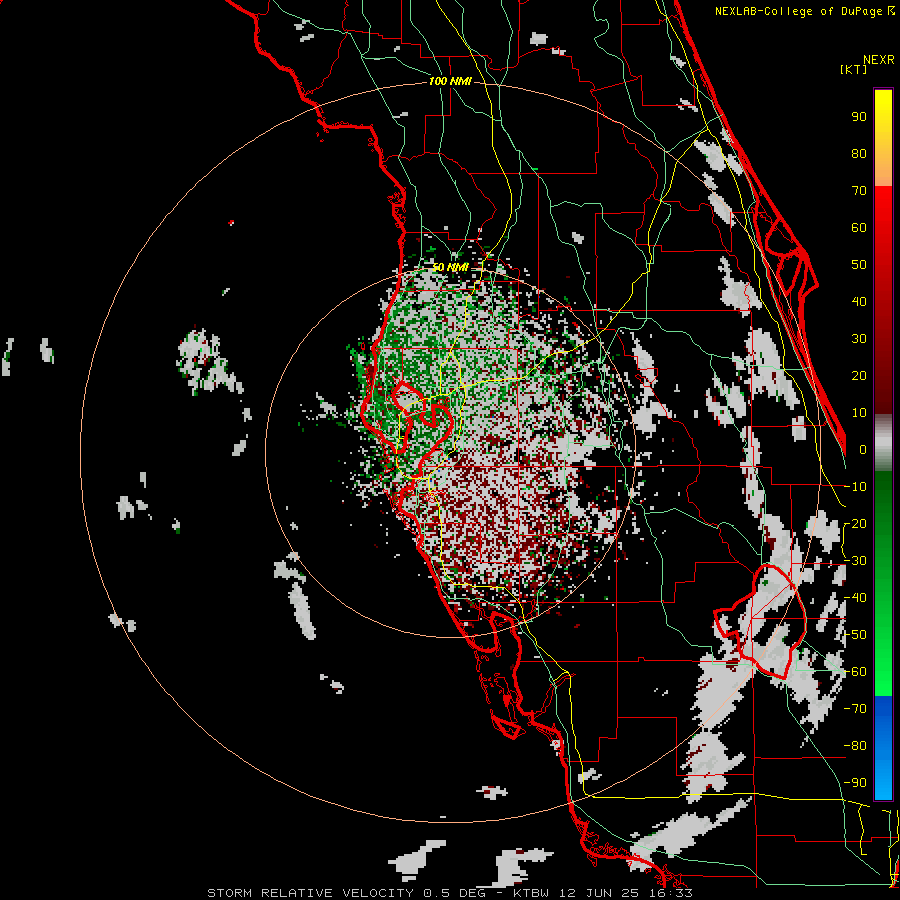Viewport: 900px width, 900px height.
Task: Select the 50 NMI range ring label
Action: click(450, 267)
